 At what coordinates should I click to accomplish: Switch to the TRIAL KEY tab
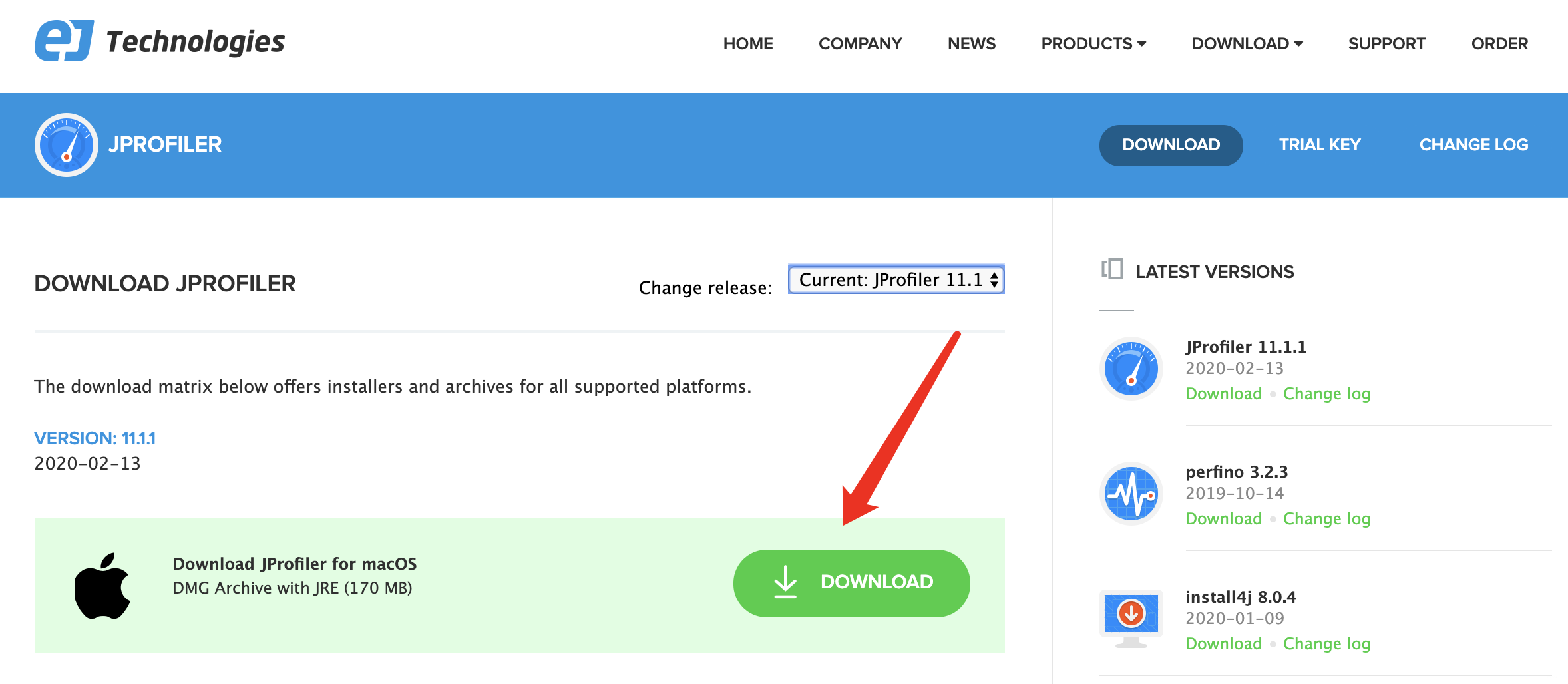click(1320, 145)
